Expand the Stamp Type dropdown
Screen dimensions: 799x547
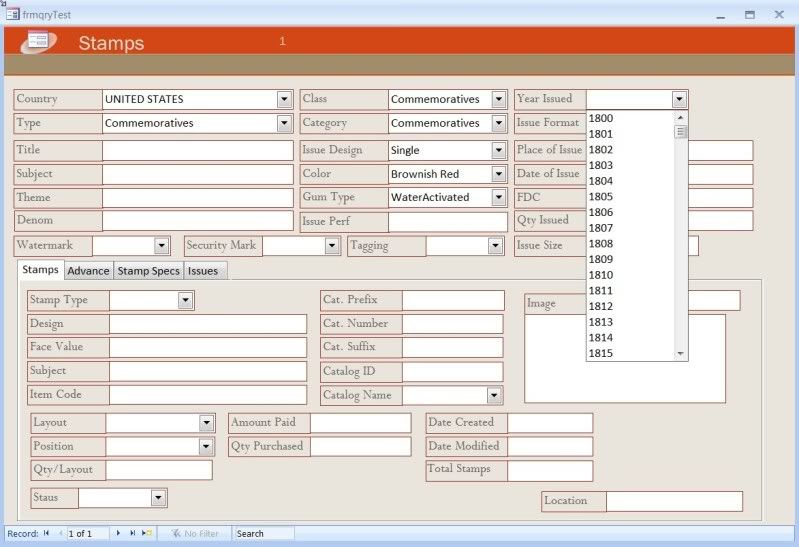[x=185, y=300]
